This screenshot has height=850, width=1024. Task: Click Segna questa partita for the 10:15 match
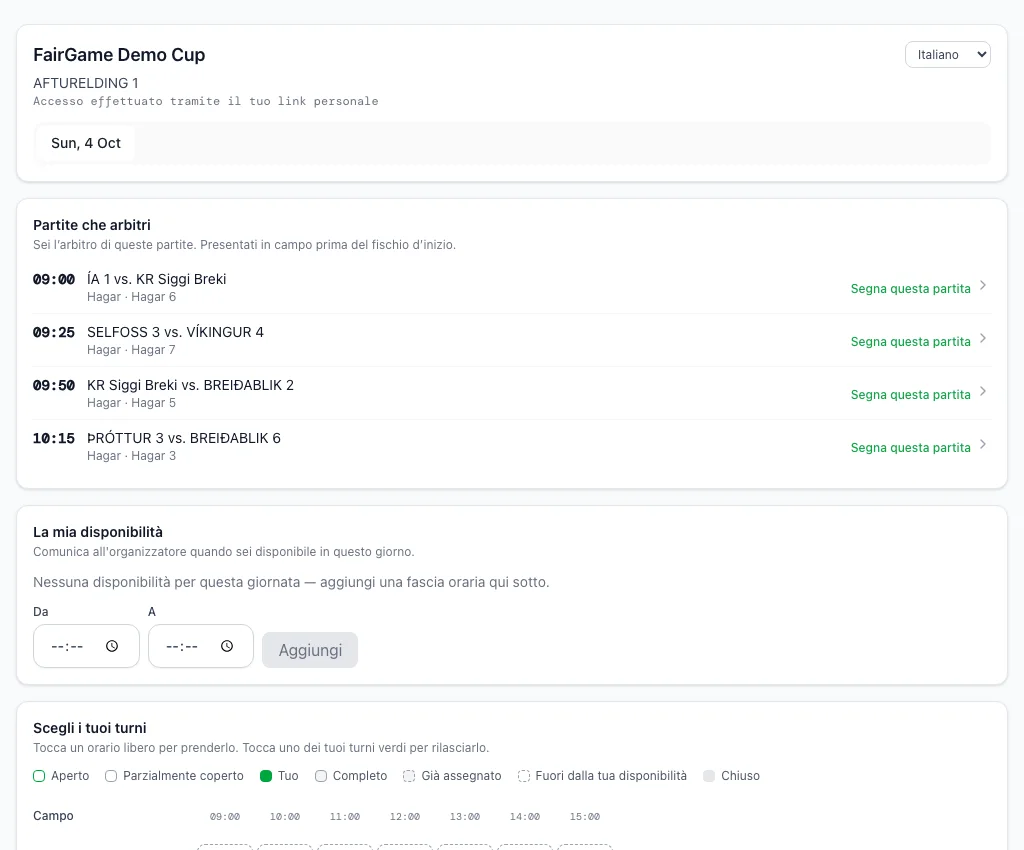(x=910, y=447)
